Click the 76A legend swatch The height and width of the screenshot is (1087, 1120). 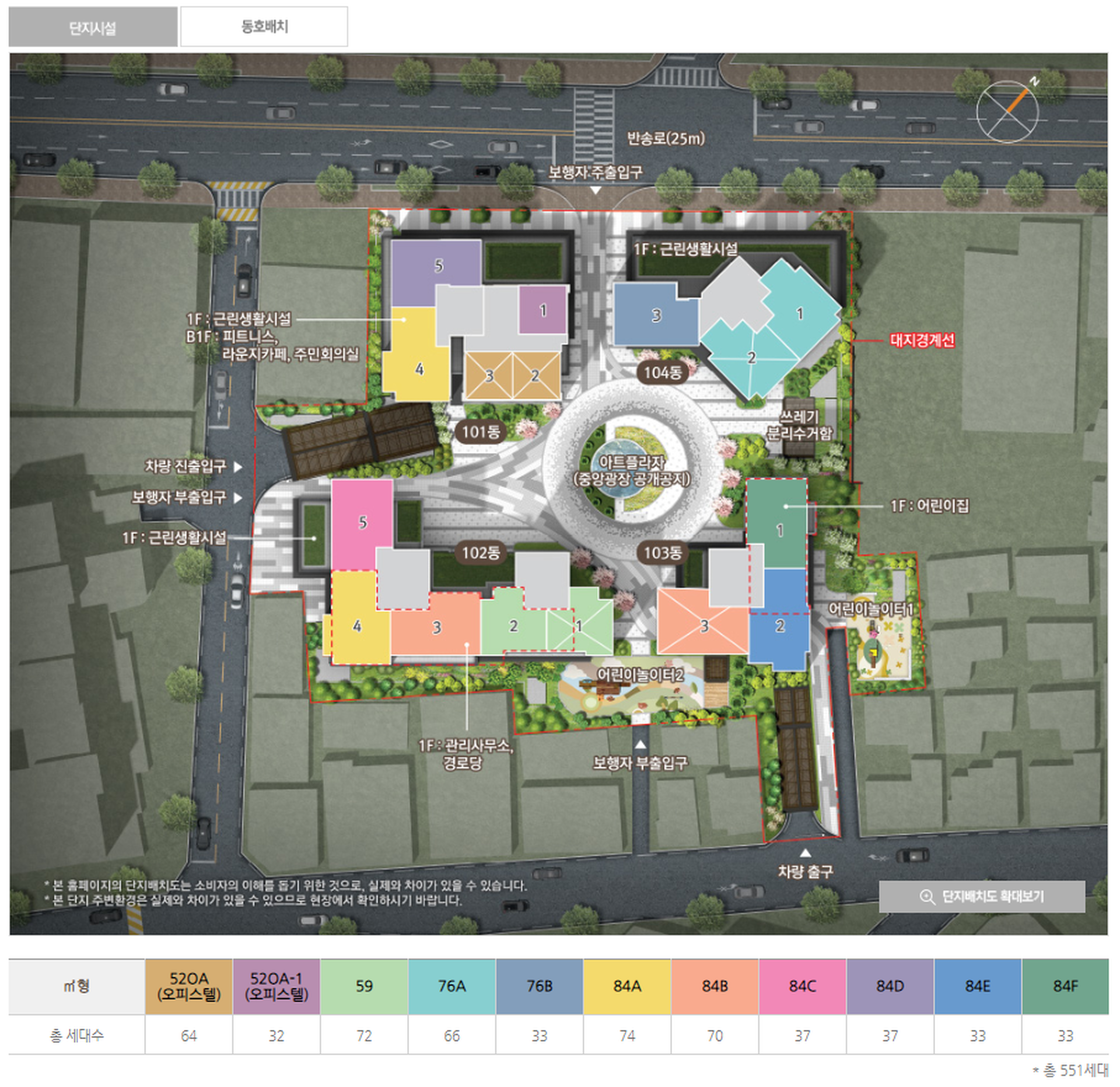[452, 987]
